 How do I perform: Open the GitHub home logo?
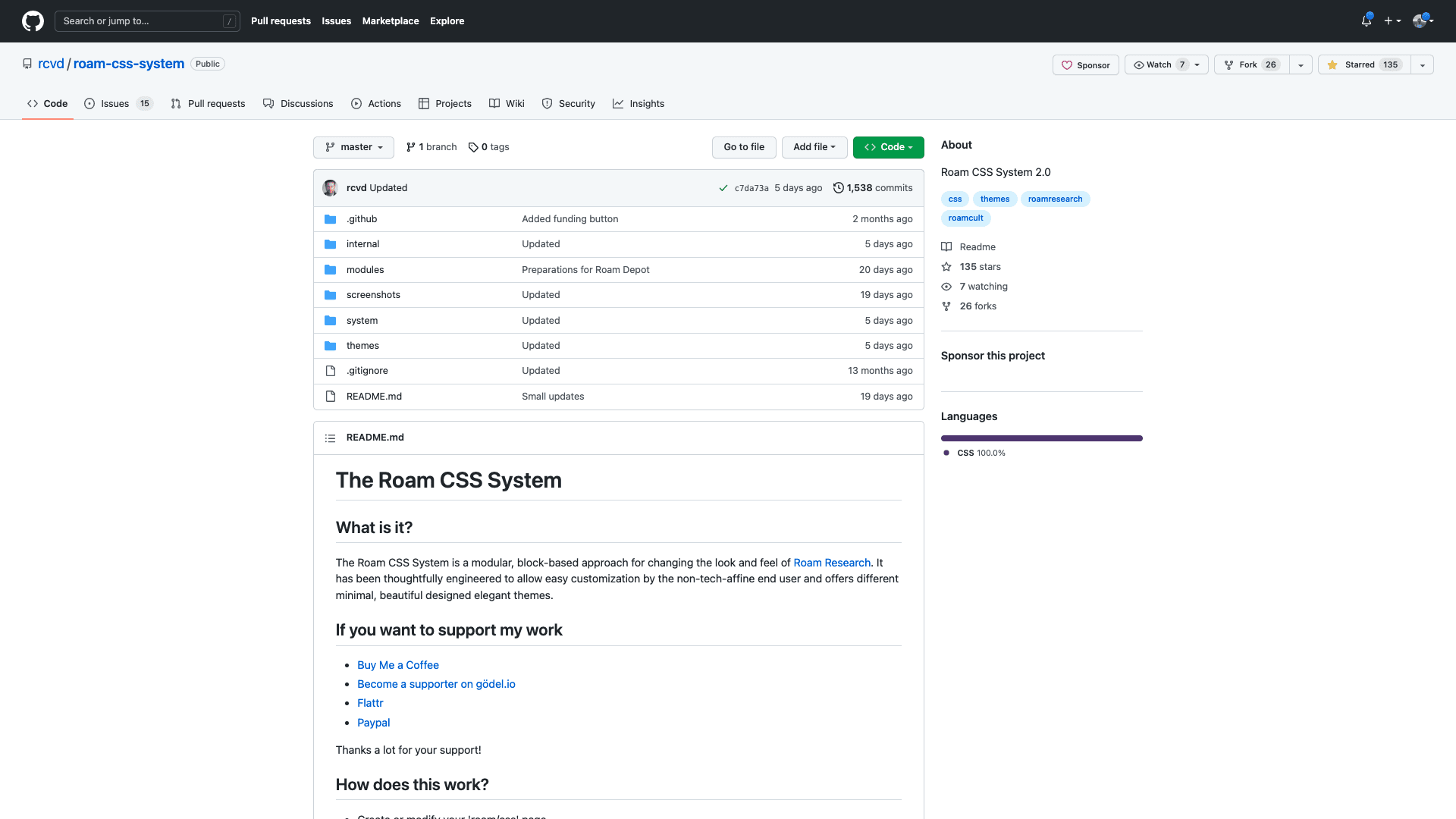33,21
